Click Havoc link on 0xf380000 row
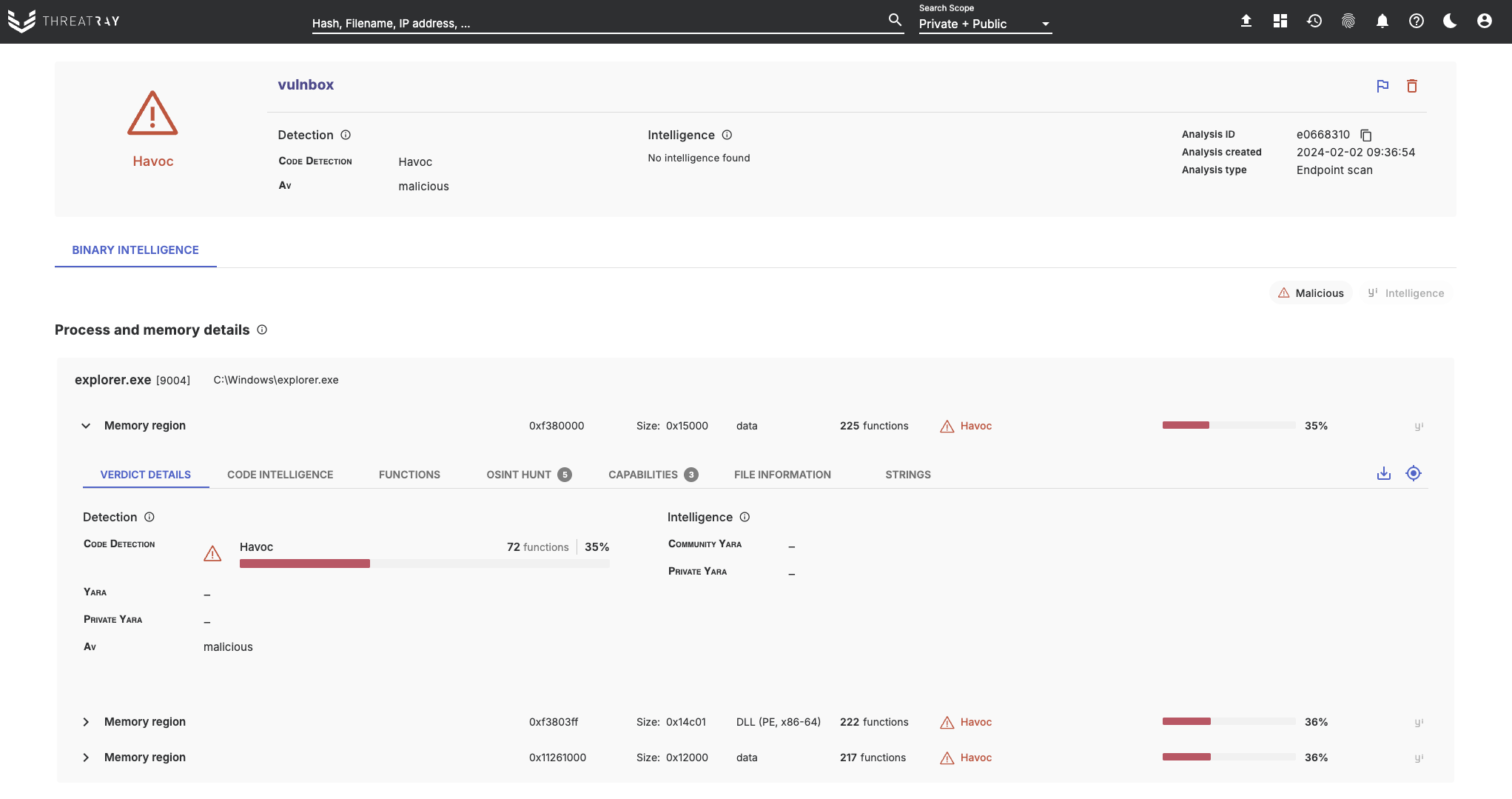1512x799 pixels. click(976, 426)
